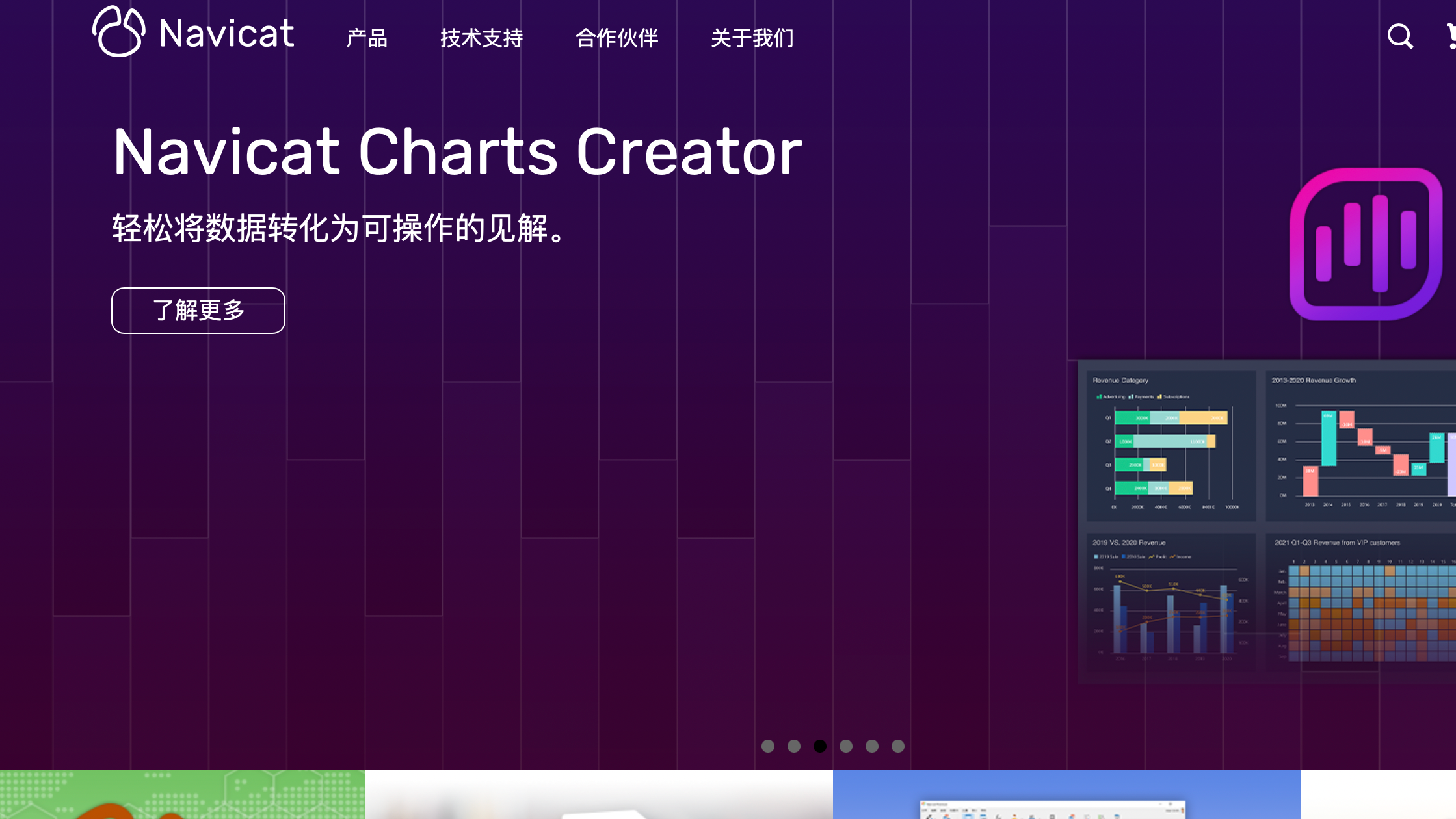Click the 了解更多 button
Screen dimensions: 1456x819
[x=198, y=311]
